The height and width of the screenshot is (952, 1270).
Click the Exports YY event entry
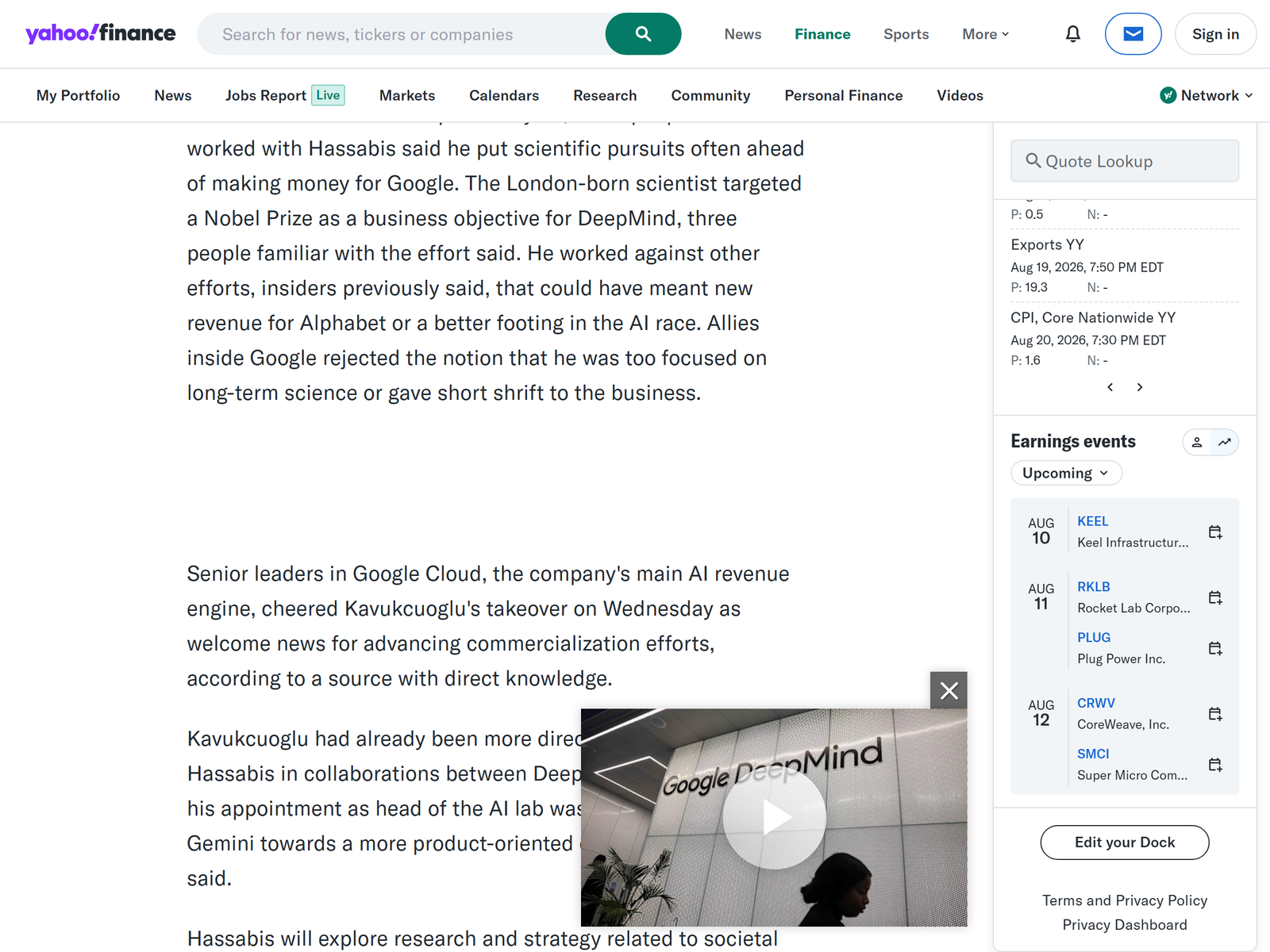click(1125, 266)
